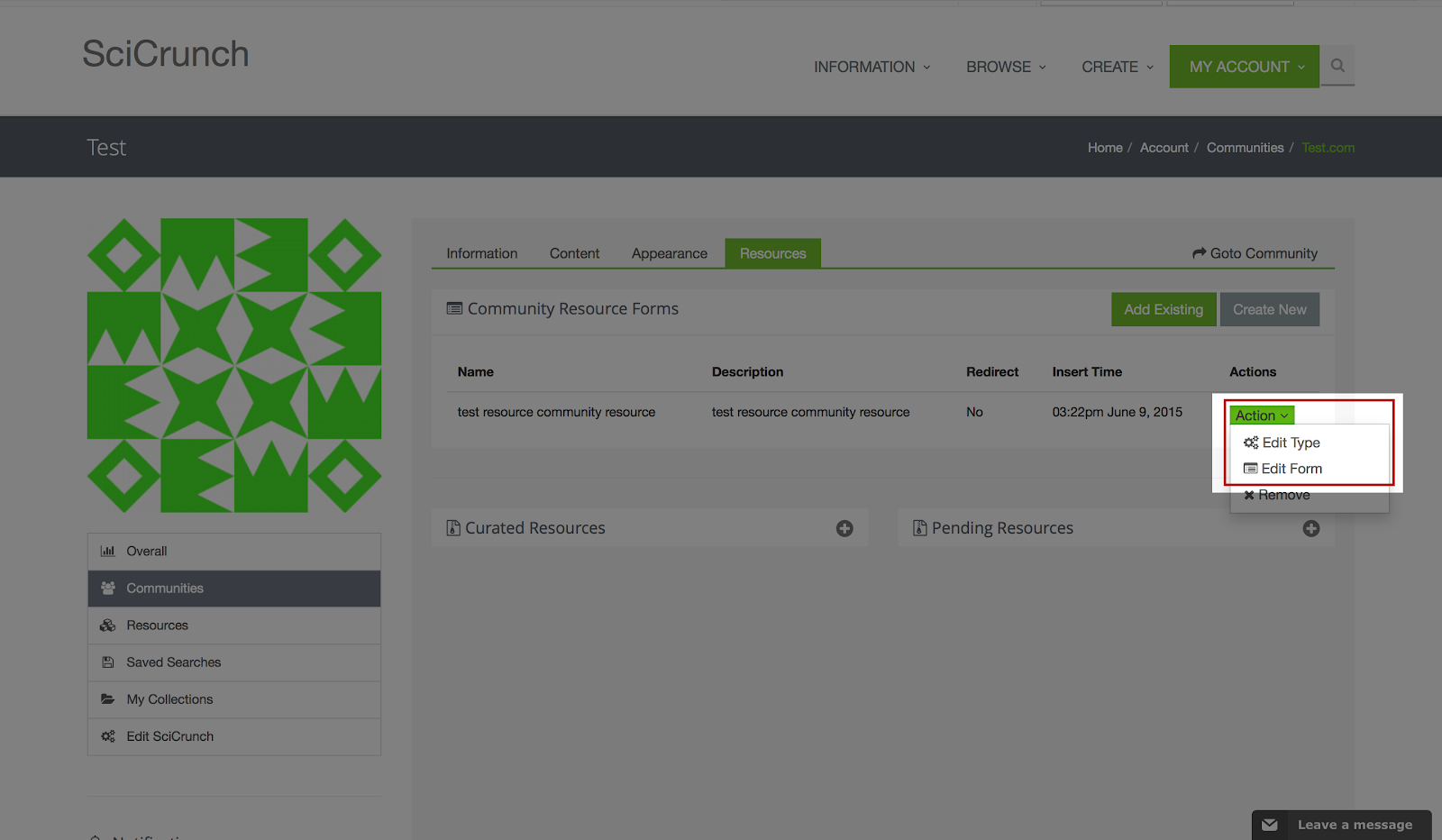Choose Edit Form from Action menu
This screenshot has height=840, width=1442.
1283,469
